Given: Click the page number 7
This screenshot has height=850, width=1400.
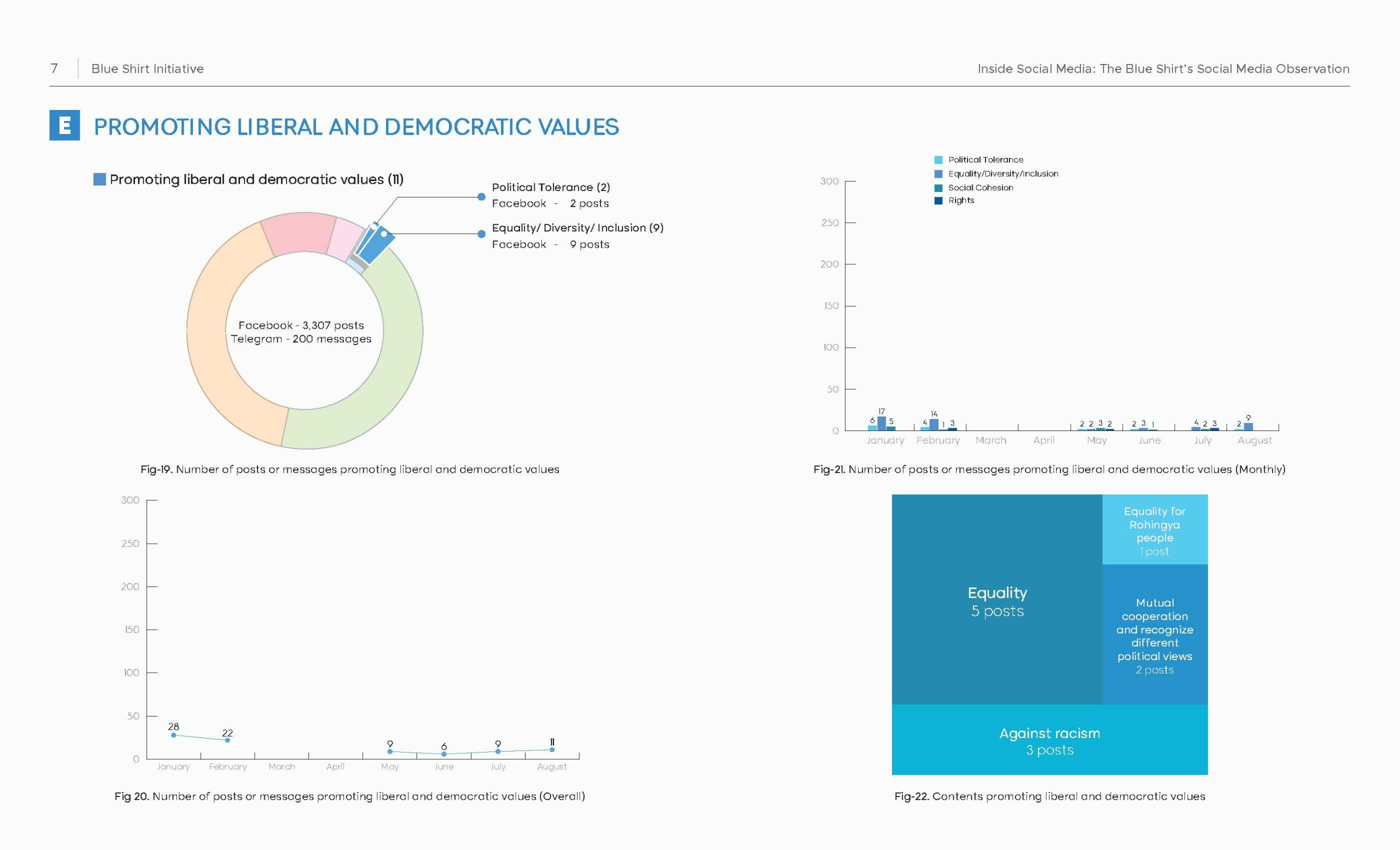Looking at the screenshot, I should point(54,69).
